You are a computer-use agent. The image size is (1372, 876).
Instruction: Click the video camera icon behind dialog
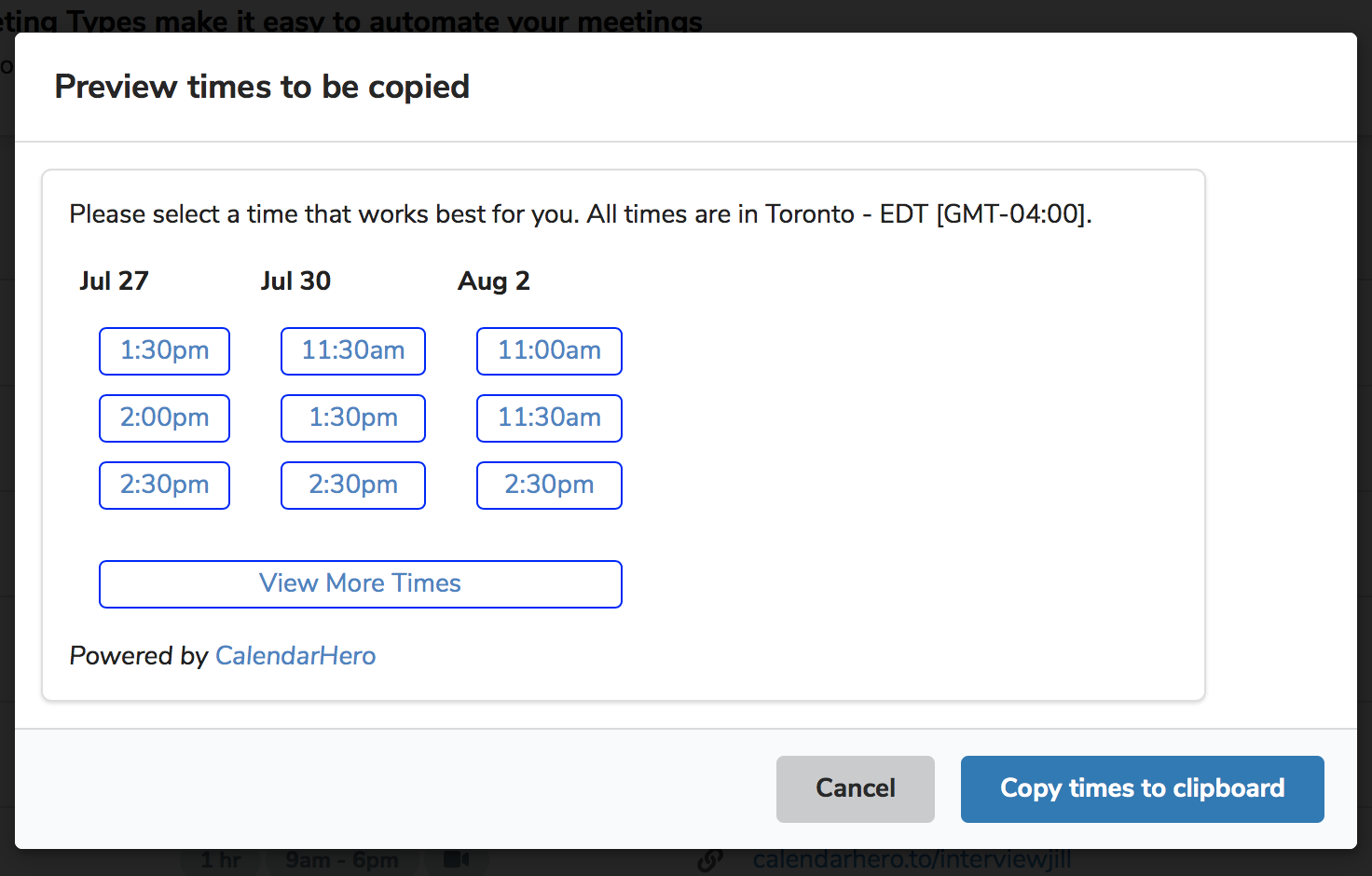457,859
